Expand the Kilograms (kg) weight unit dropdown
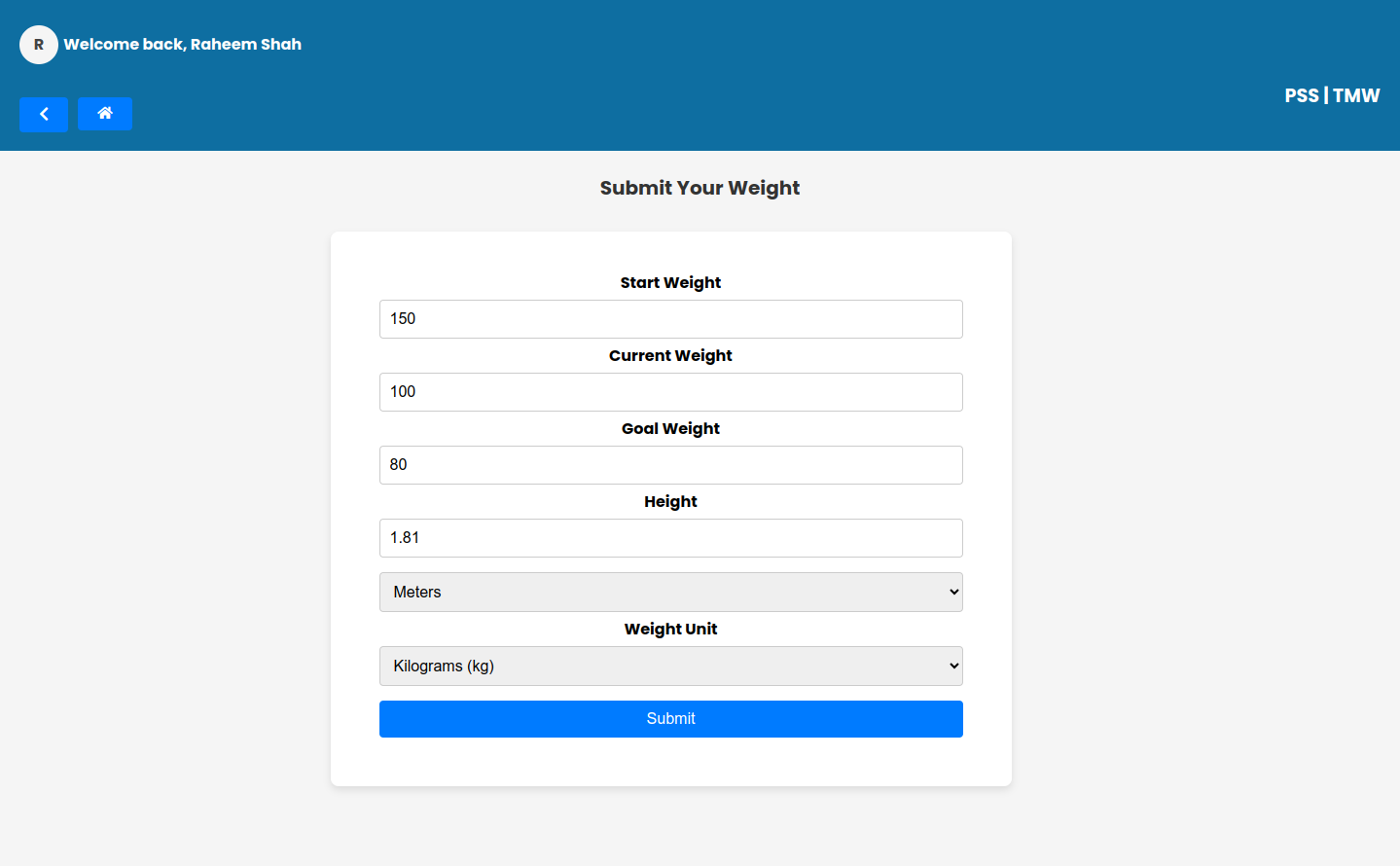 pyautogui.click(x=671, y=666)
